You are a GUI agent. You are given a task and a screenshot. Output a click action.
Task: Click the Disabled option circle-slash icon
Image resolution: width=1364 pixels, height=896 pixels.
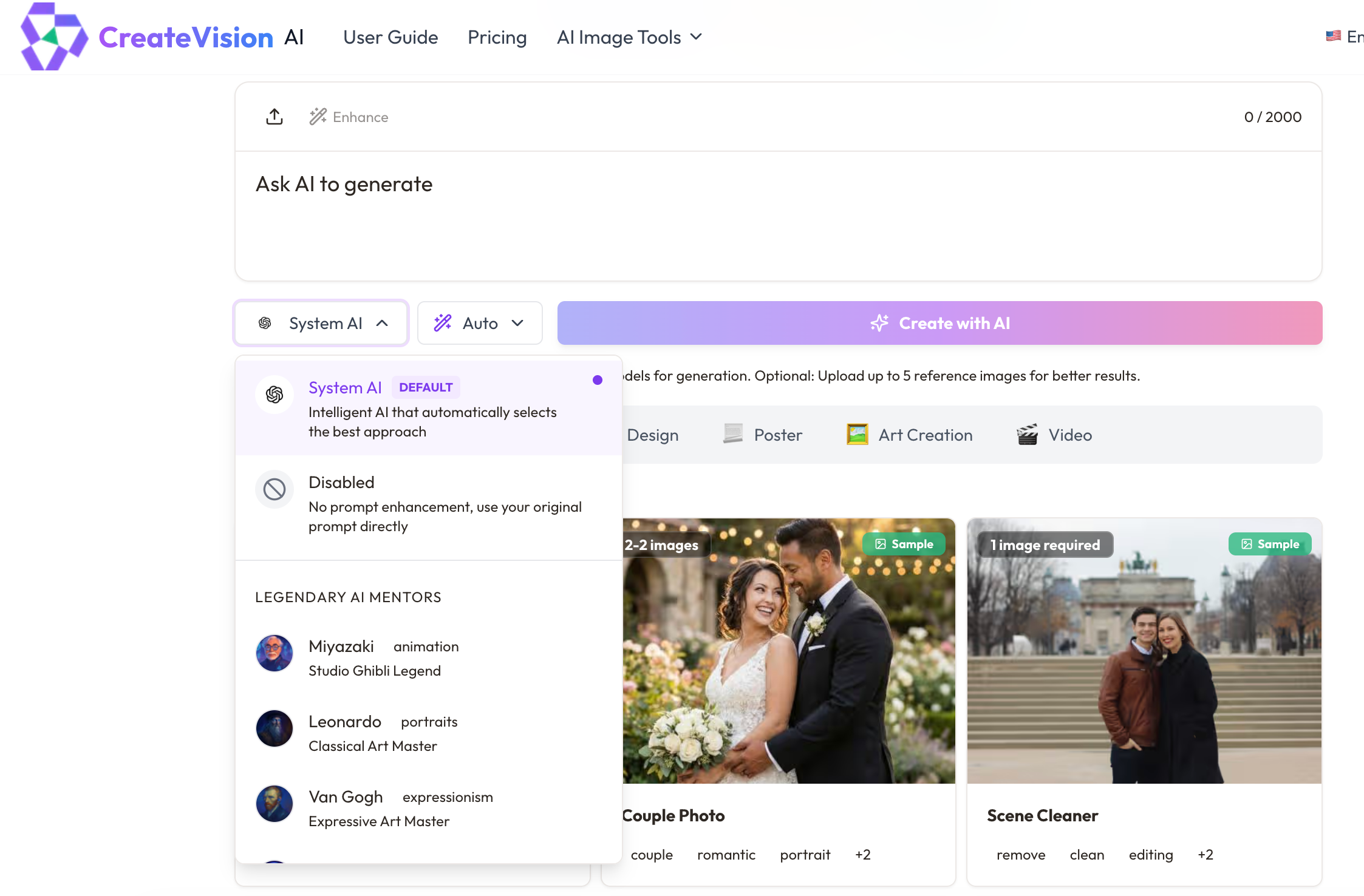(x=275, y=489)
